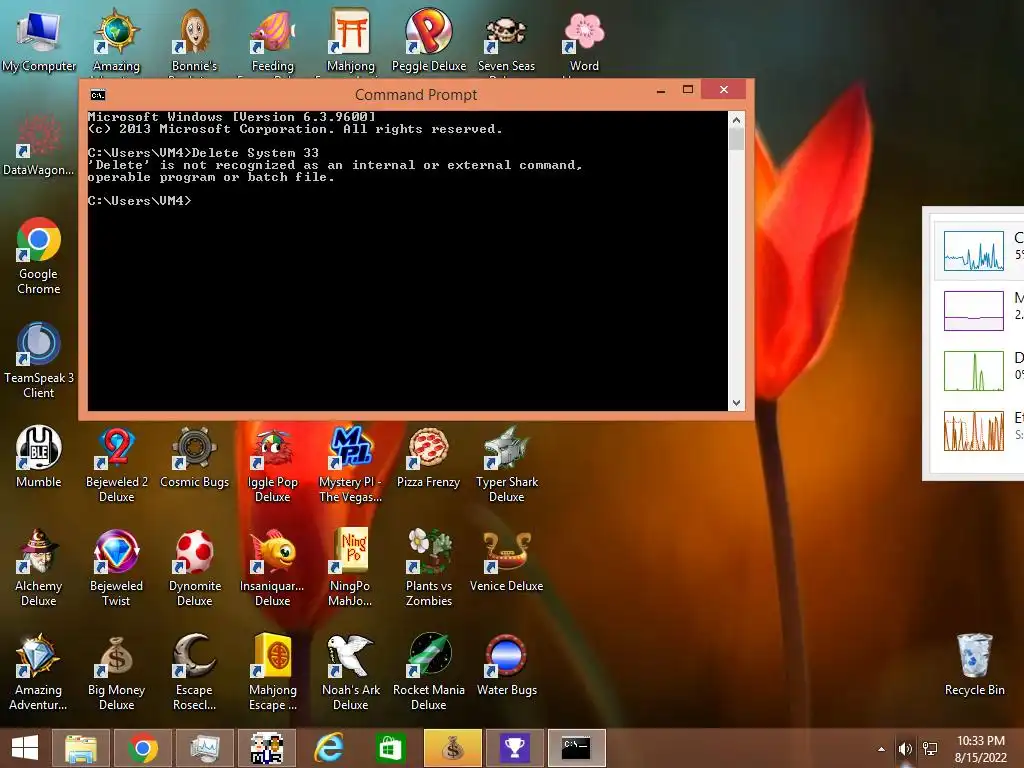Select the Mystery PI The Vegas shortcut

click(x=351, y=464)
